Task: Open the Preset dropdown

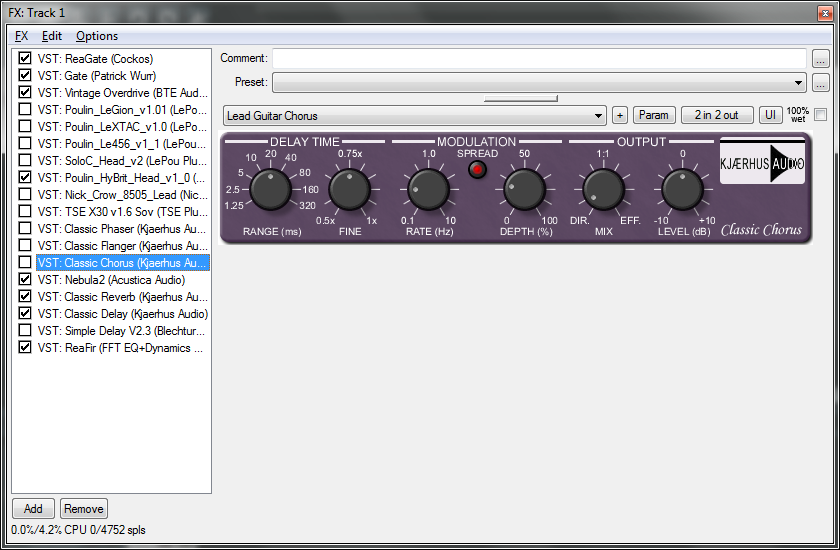Action: point(539,83)
